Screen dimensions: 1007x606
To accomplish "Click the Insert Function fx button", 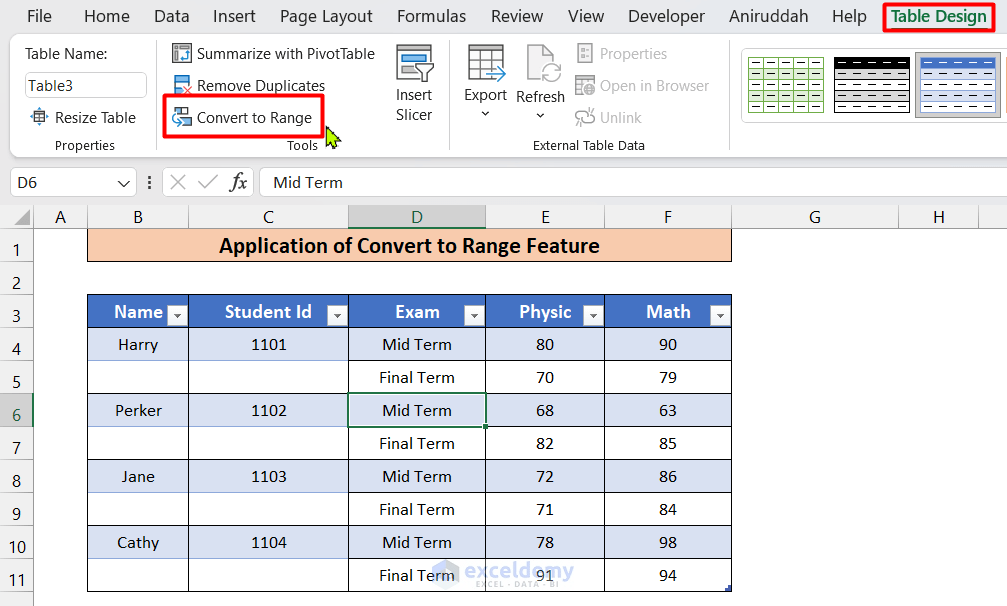I will [239, 183].
